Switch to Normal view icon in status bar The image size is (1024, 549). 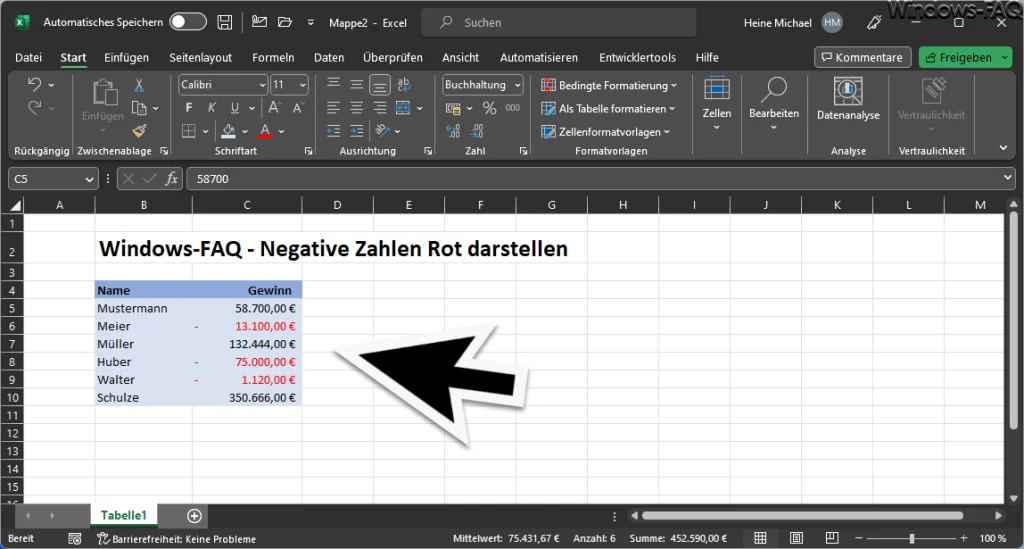click(x=760, y=538)
